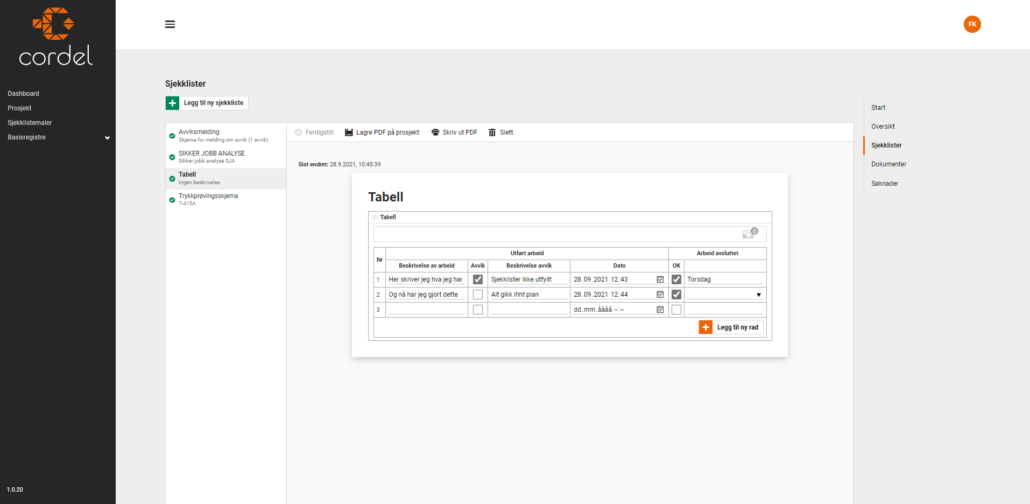This screenshot has width=1030, height=504.
Task: Click the trash icon to Slett
Action: [x=492, y=132]
